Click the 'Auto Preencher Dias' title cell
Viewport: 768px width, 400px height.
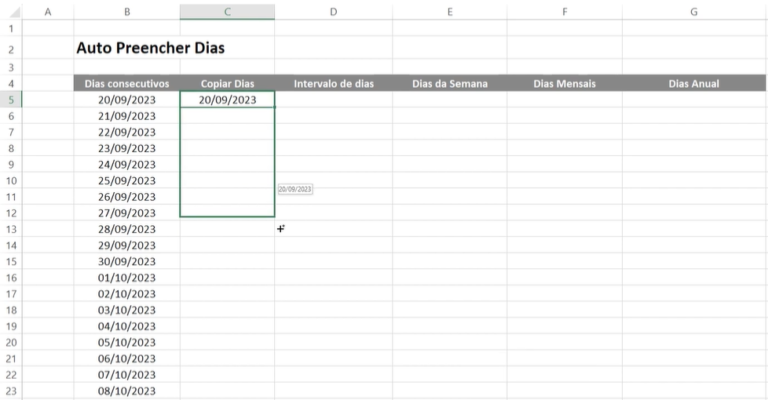tap(150, 48)
